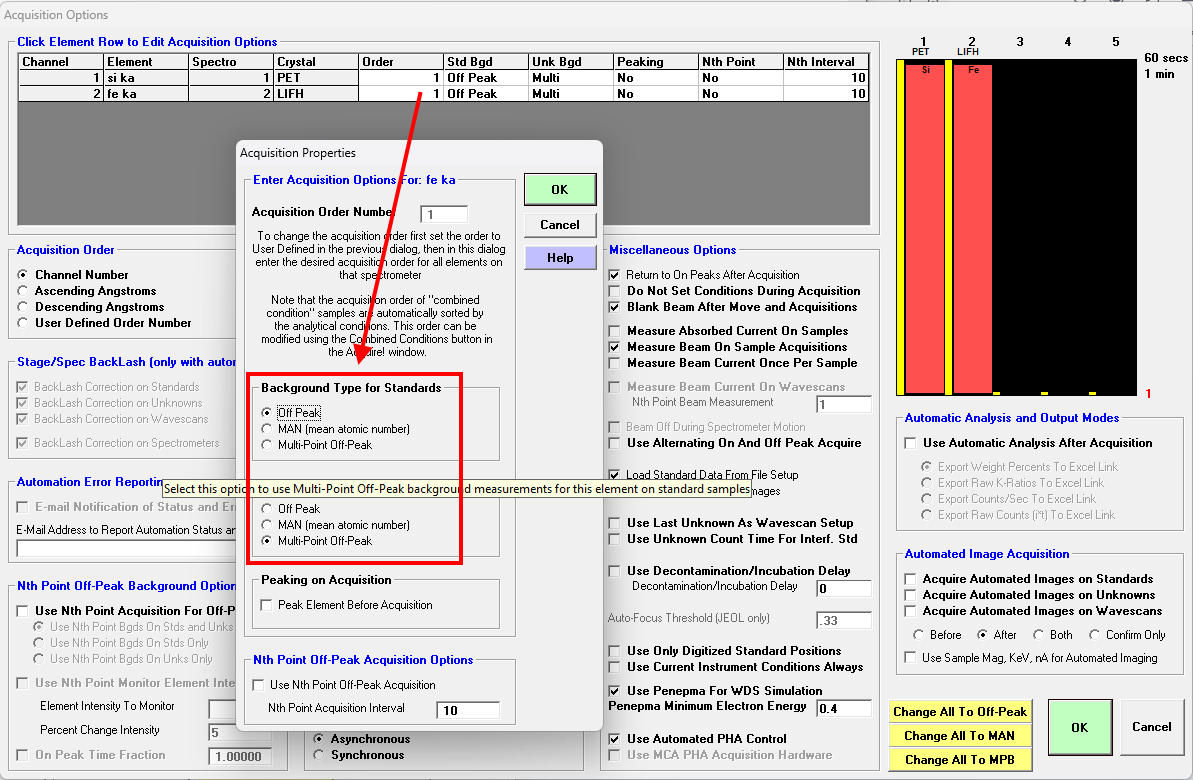Screen dimensions: 1193x780
Task: Select the Confirm Only imaging option
Action: [x=1095, y=635]
